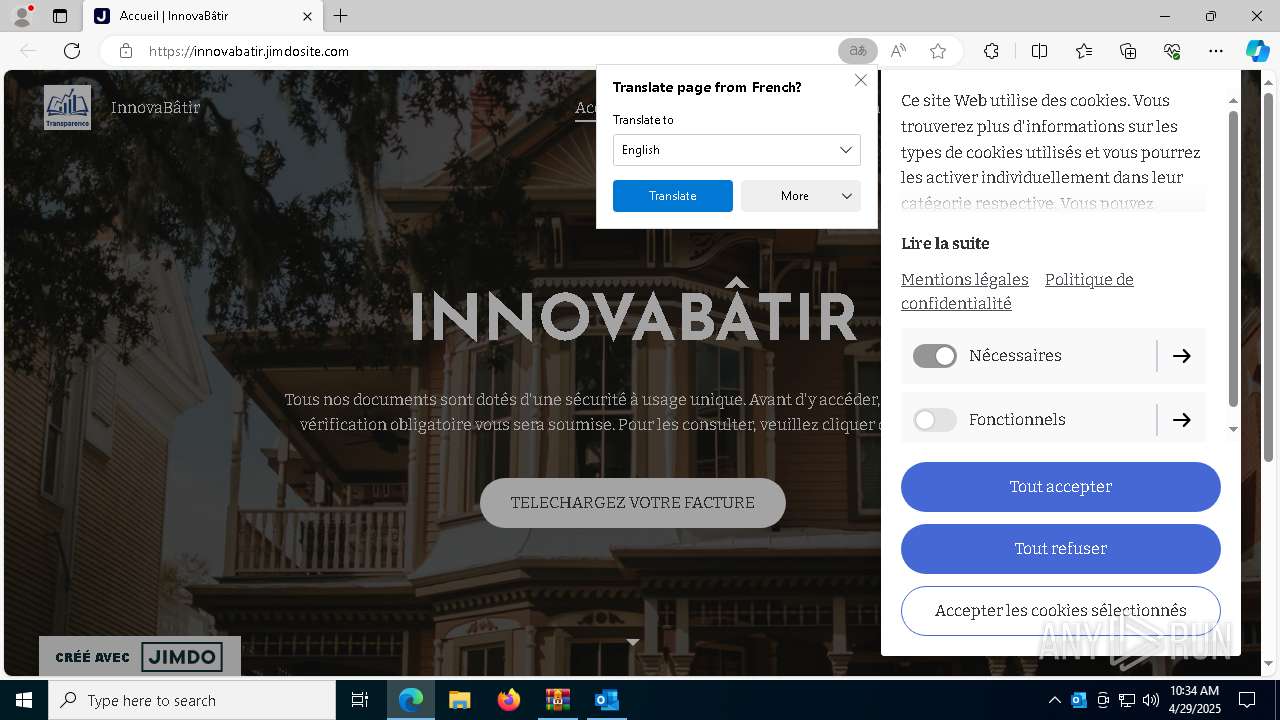Open Mentions légales link

pos(965,279)
